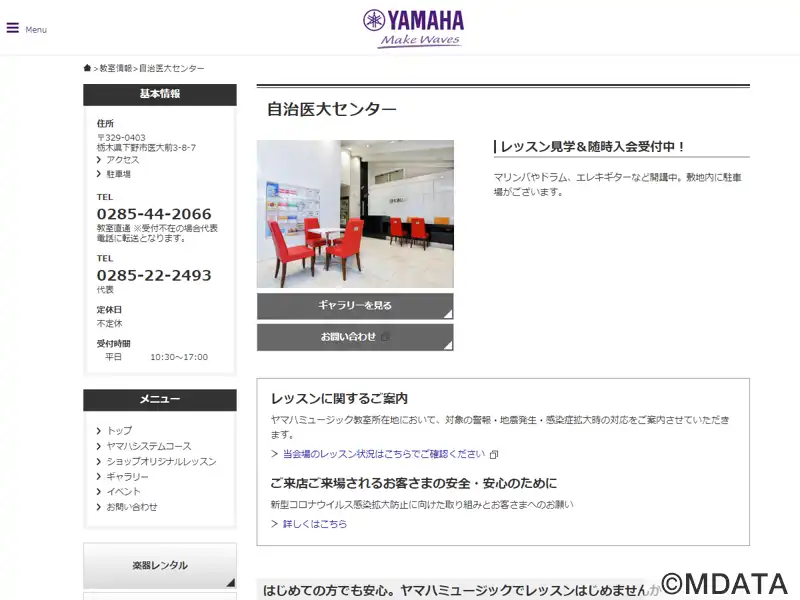Viewport: 800px width, 600px height.
Task: Click 基本情報 sidebar header
Action: click(x=160, y=94)
